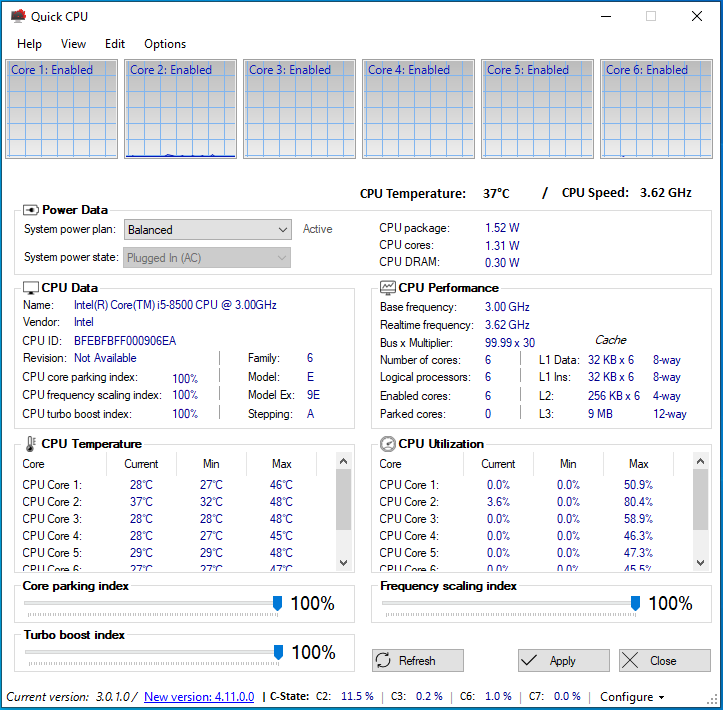
Task: Click the Turbo boost index slider handle
Action: (279, 652)
